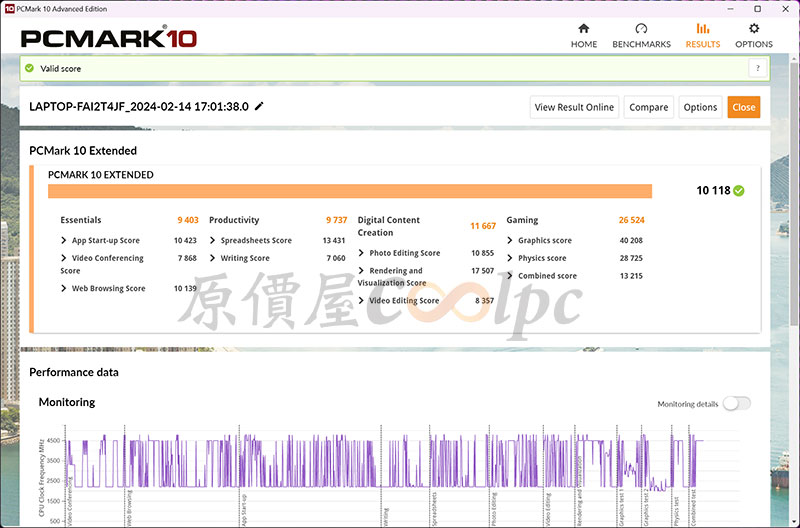Click the PCMARK 10 logo
Screen dimensions: 800x528
tap(109, 37)
